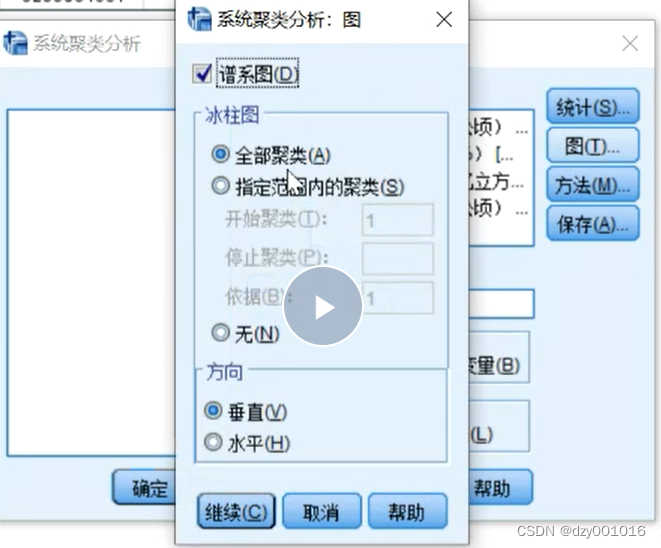Choose the 水平(H) orientation

coord(213,442)
